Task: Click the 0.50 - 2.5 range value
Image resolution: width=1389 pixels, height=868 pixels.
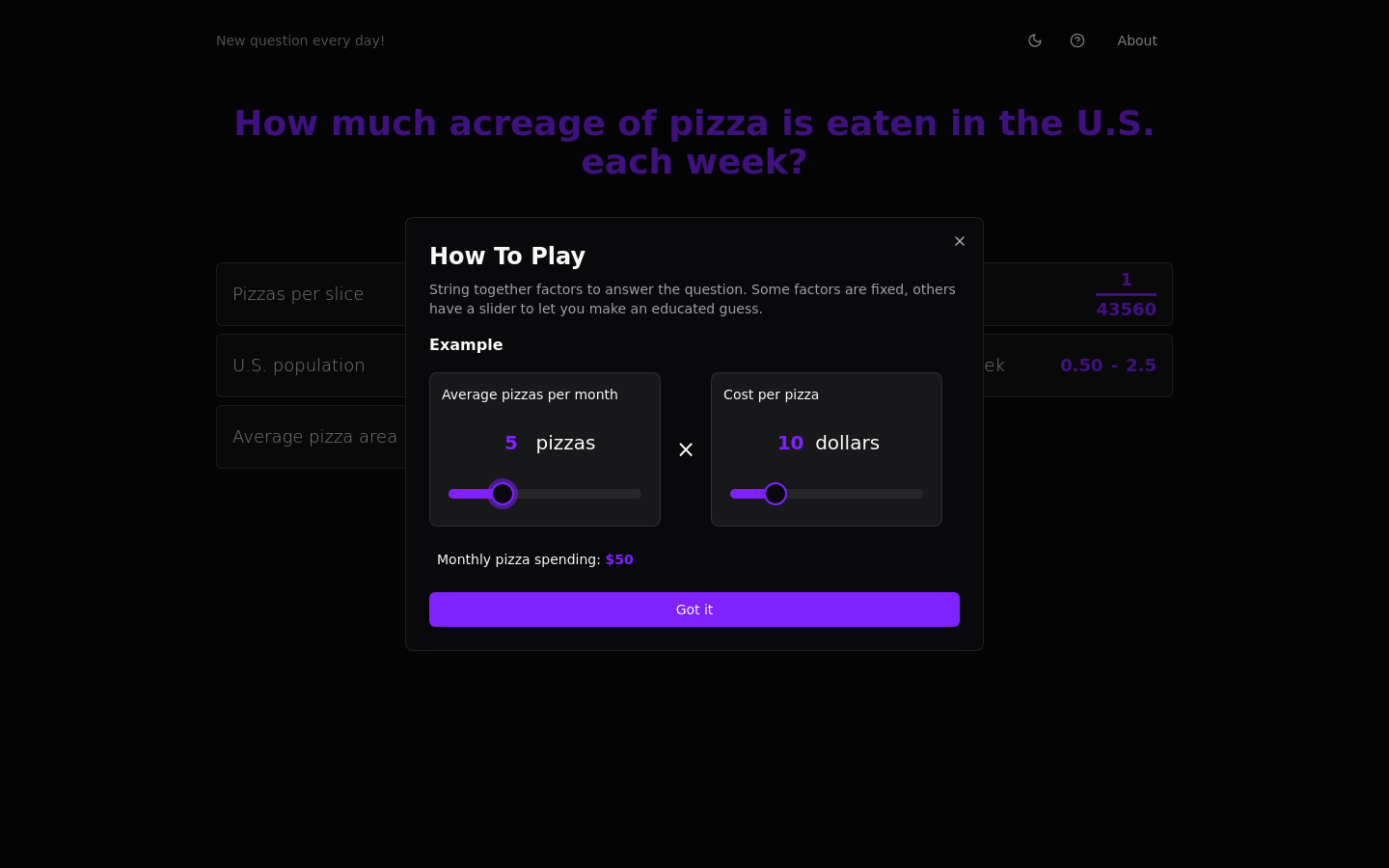Action: click(x=1108, y=366)
